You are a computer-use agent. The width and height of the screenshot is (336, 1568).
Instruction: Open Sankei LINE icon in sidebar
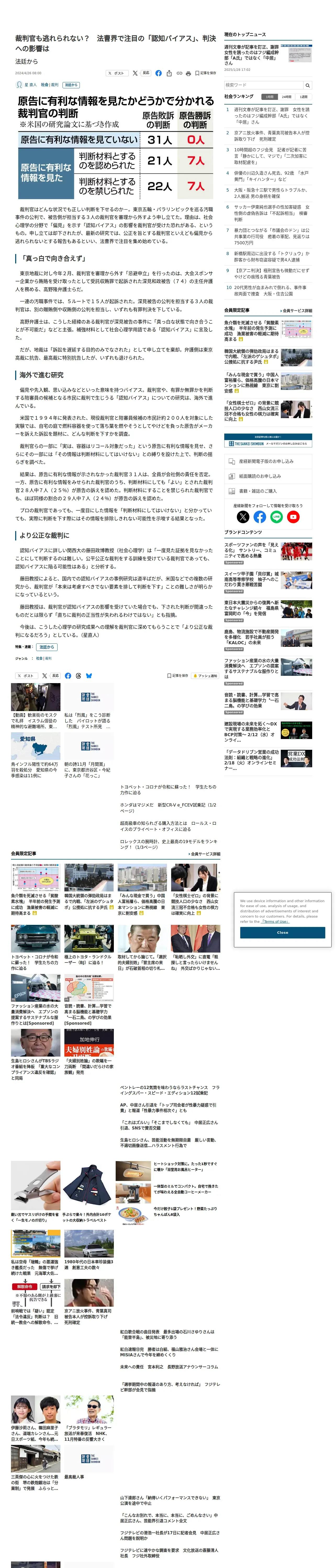click(x=276, y=517)
